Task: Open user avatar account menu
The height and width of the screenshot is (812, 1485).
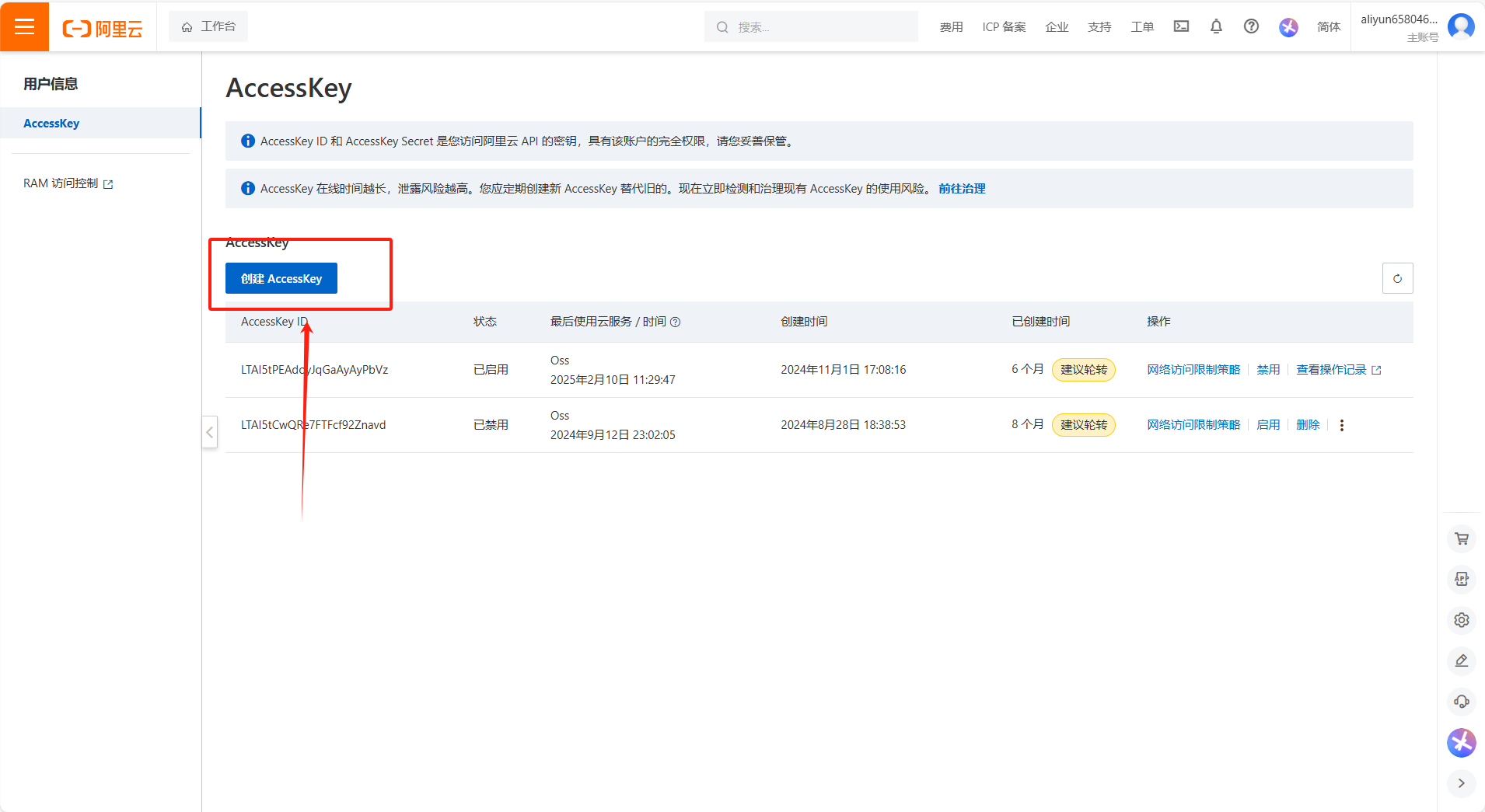Action: point(1461,26)
